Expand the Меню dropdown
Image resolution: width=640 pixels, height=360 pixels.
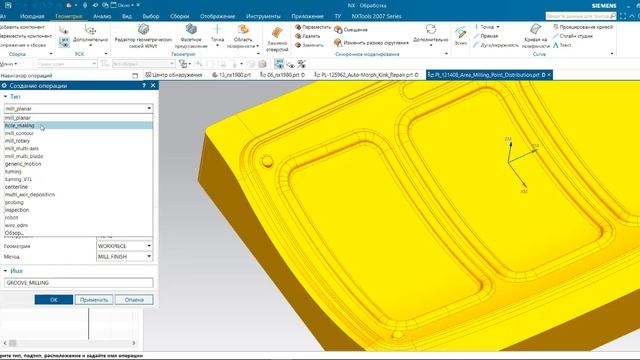(x=9, y=64)
